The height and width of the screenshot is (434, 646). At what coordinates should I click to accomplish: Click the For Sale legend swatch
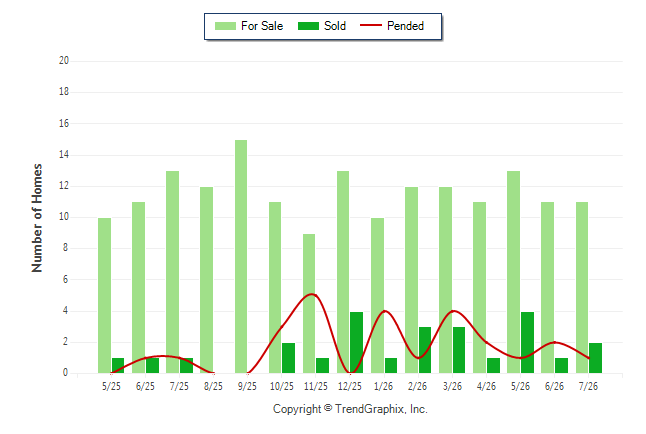coord(225,26)
